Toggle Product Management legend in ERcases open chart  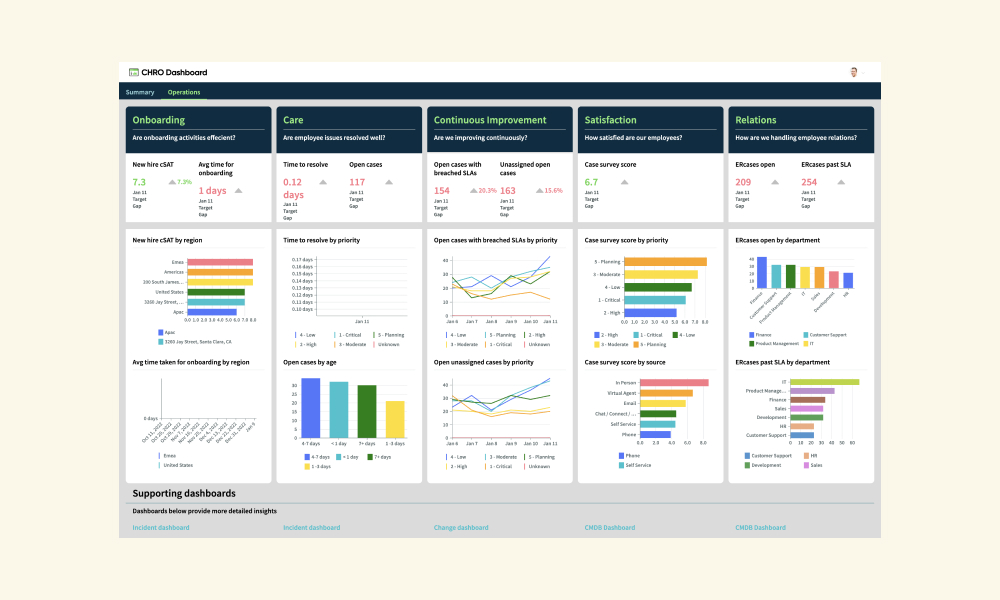[x=774, y=344]
